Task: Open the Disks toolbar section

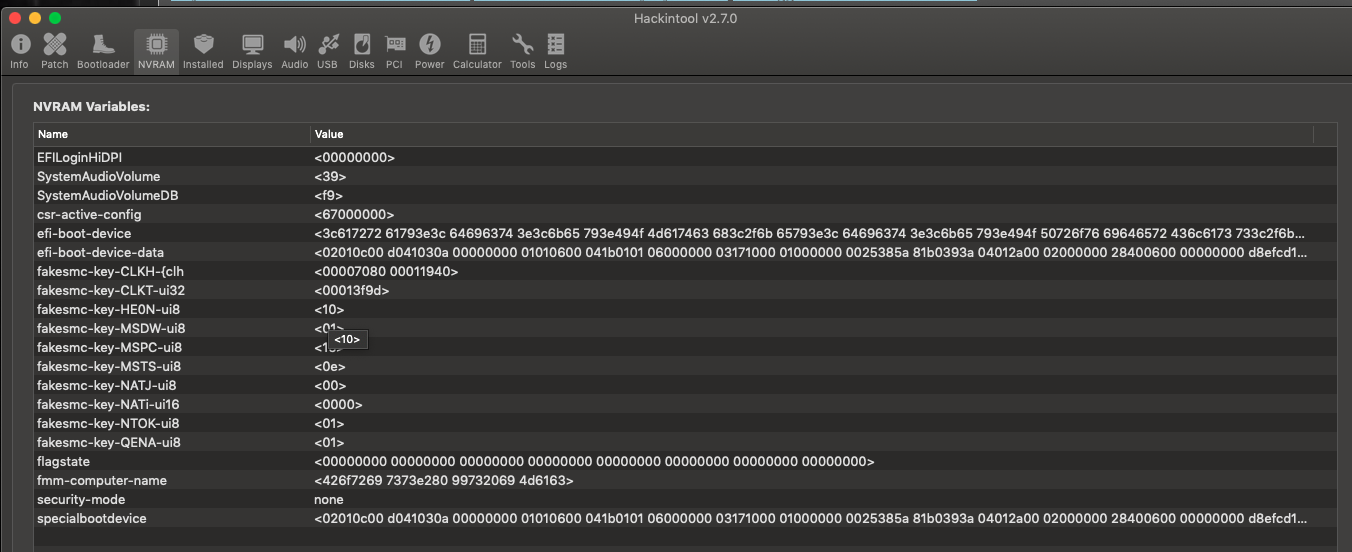Action: point(362,51)
